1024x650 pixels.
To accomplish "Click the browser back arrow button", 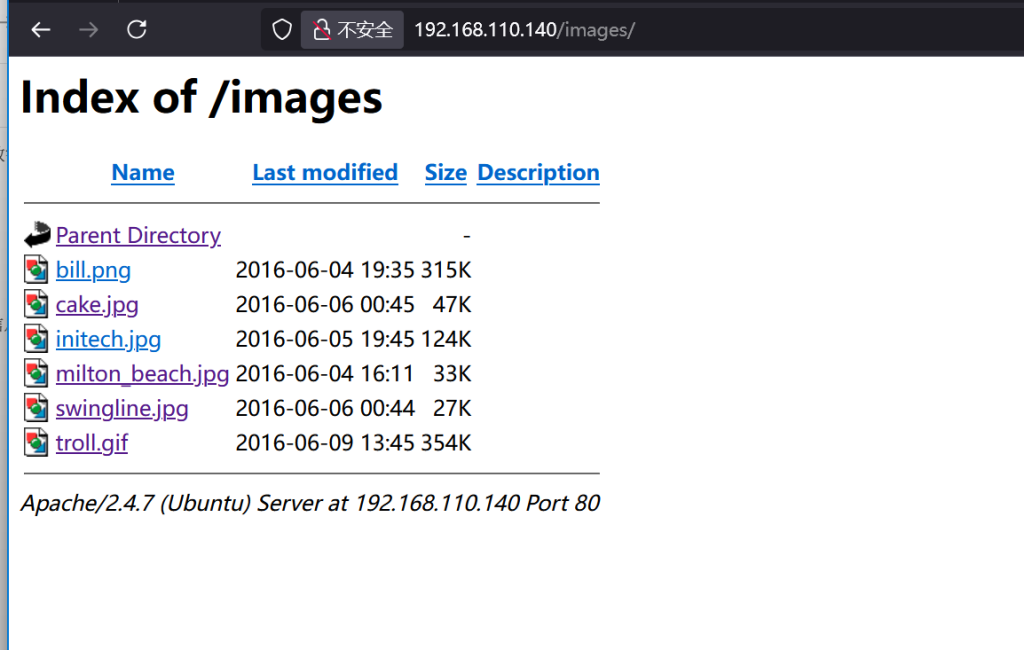I will click(x=40, y=30).
